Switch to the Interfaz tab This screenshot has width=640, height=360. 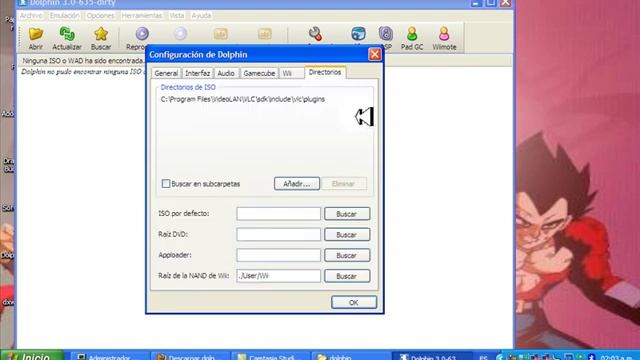[x=197, y=73]
